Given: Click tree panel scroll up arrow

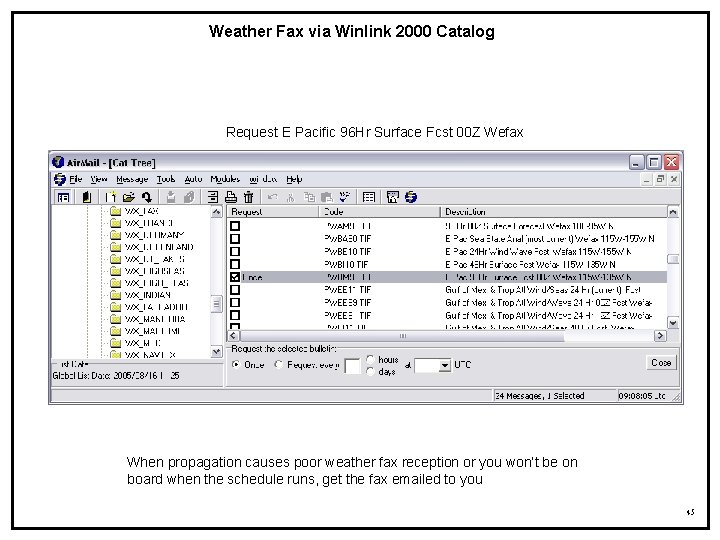Looking at the screenshot, I should (216, 212).
